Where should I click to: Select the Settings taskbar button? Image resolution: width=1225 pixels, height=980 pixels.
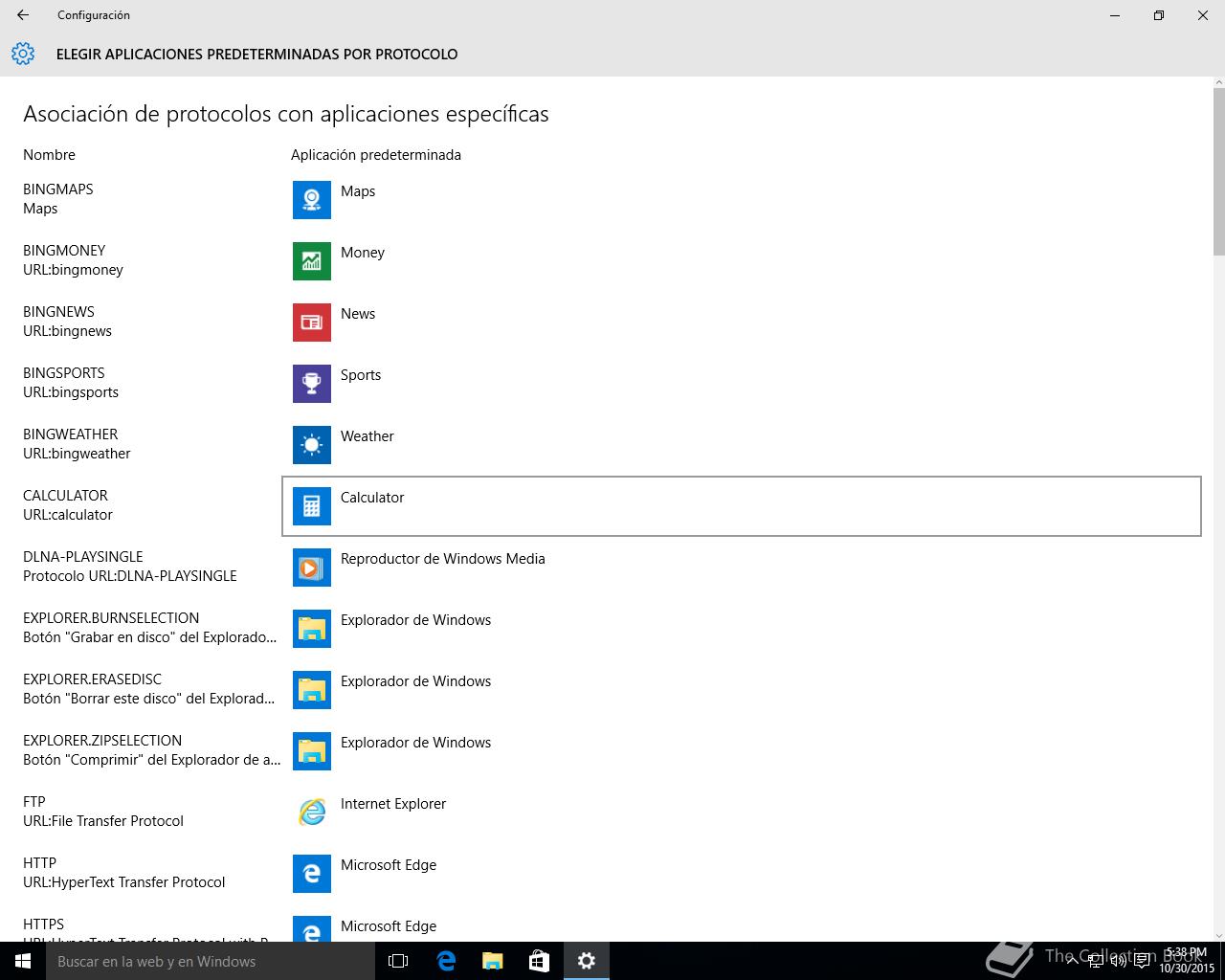tap(587, 961)
